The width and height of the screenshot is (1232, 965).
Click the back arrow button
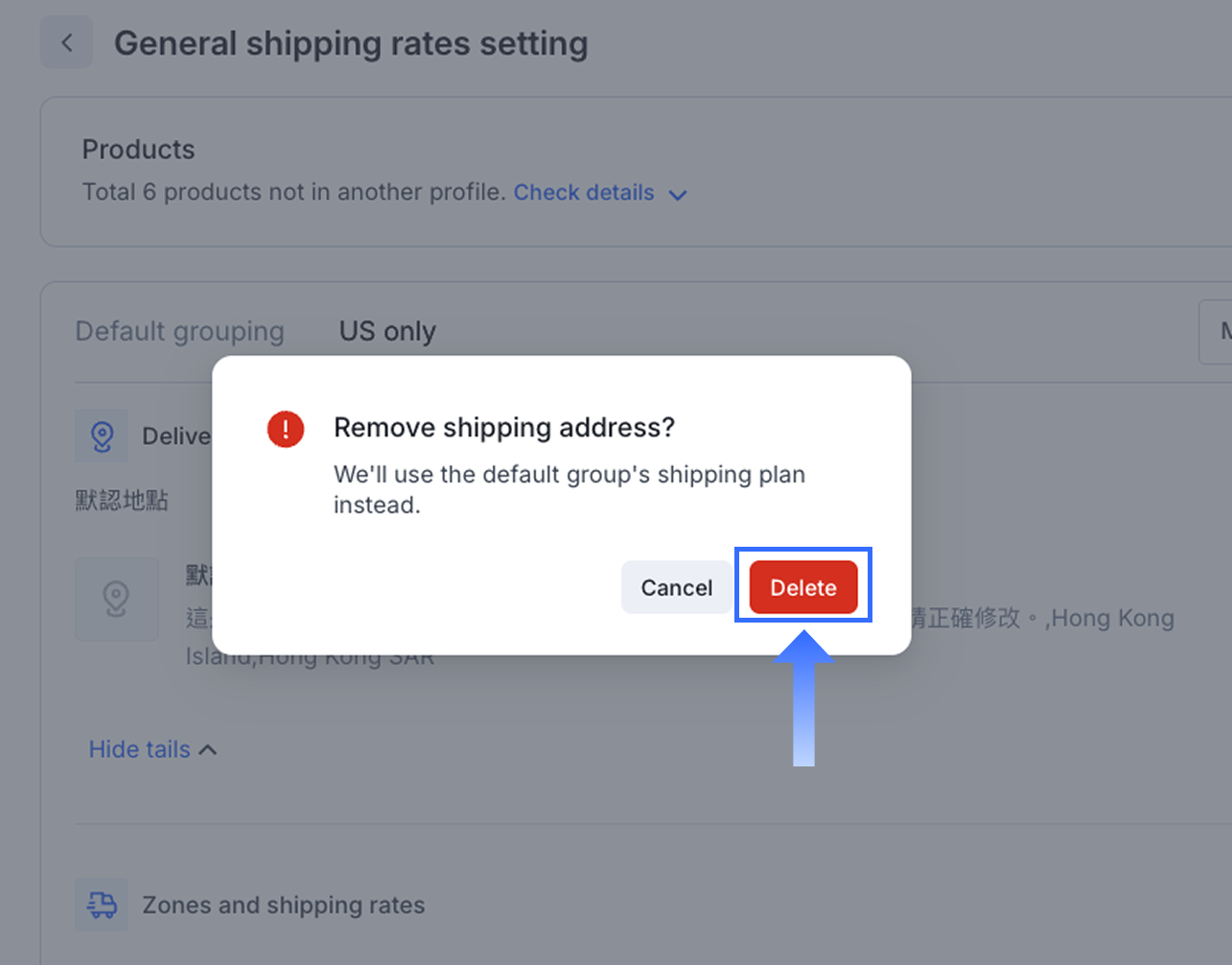(66, 43)
